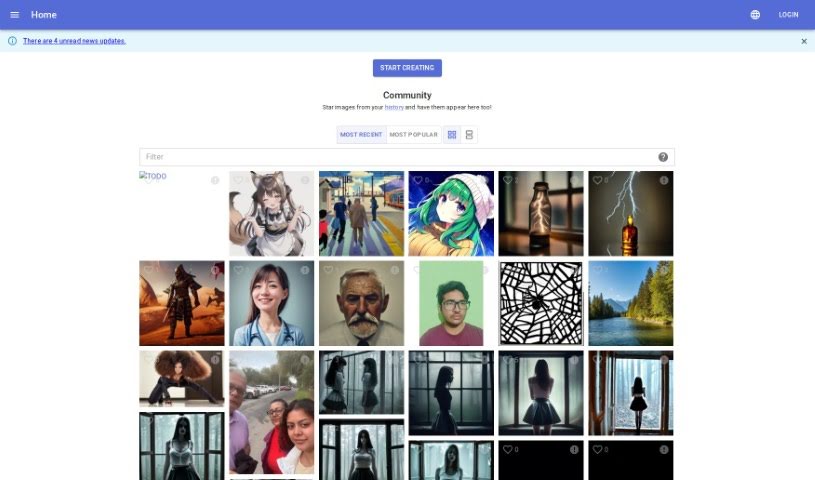815x480 pixels.
Task: Open the spider web black-and-white thumbnail
Action: [541, 305]
